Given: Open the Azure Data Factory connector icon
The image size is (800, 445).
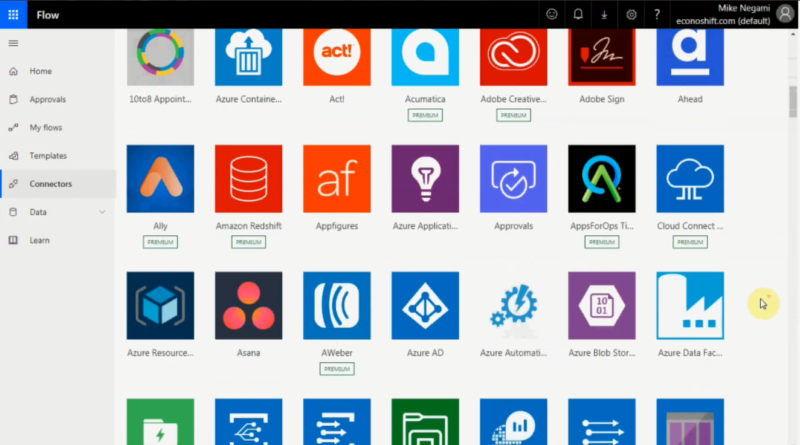Looking at the screenshot, I should click(x=690, y=306).
